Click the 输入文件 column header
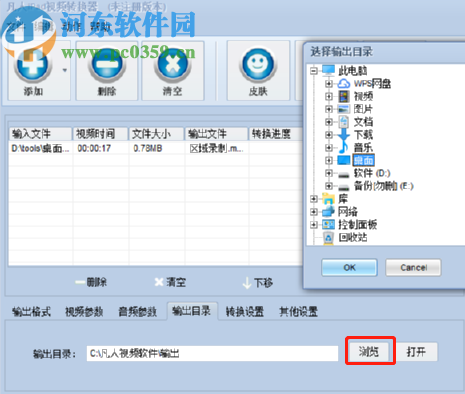This screenshot has width=465, height=394. click(40, 134)
